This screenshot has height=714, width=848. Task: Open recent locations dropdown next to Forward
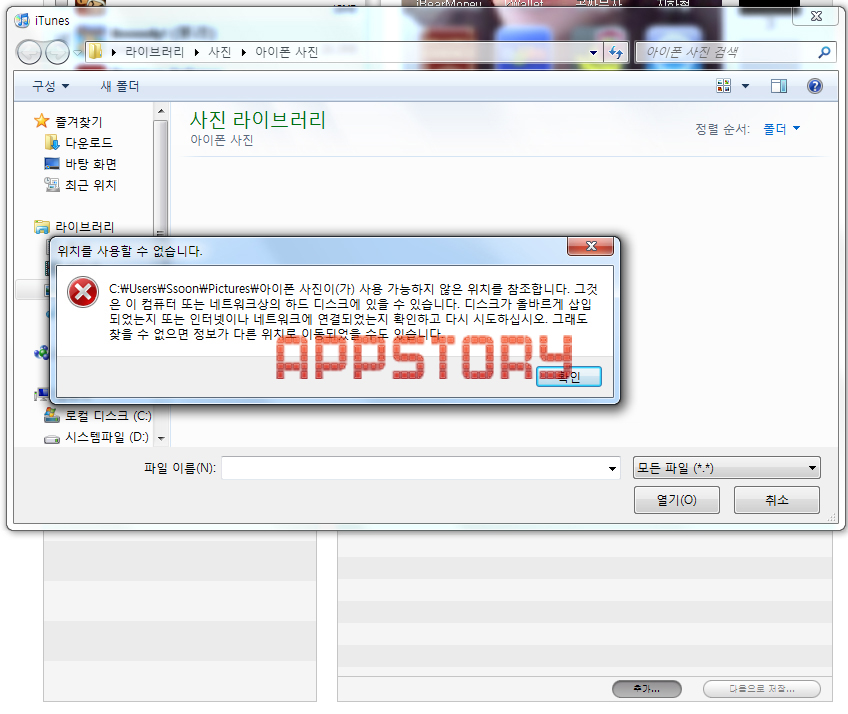tap(77, 52)
